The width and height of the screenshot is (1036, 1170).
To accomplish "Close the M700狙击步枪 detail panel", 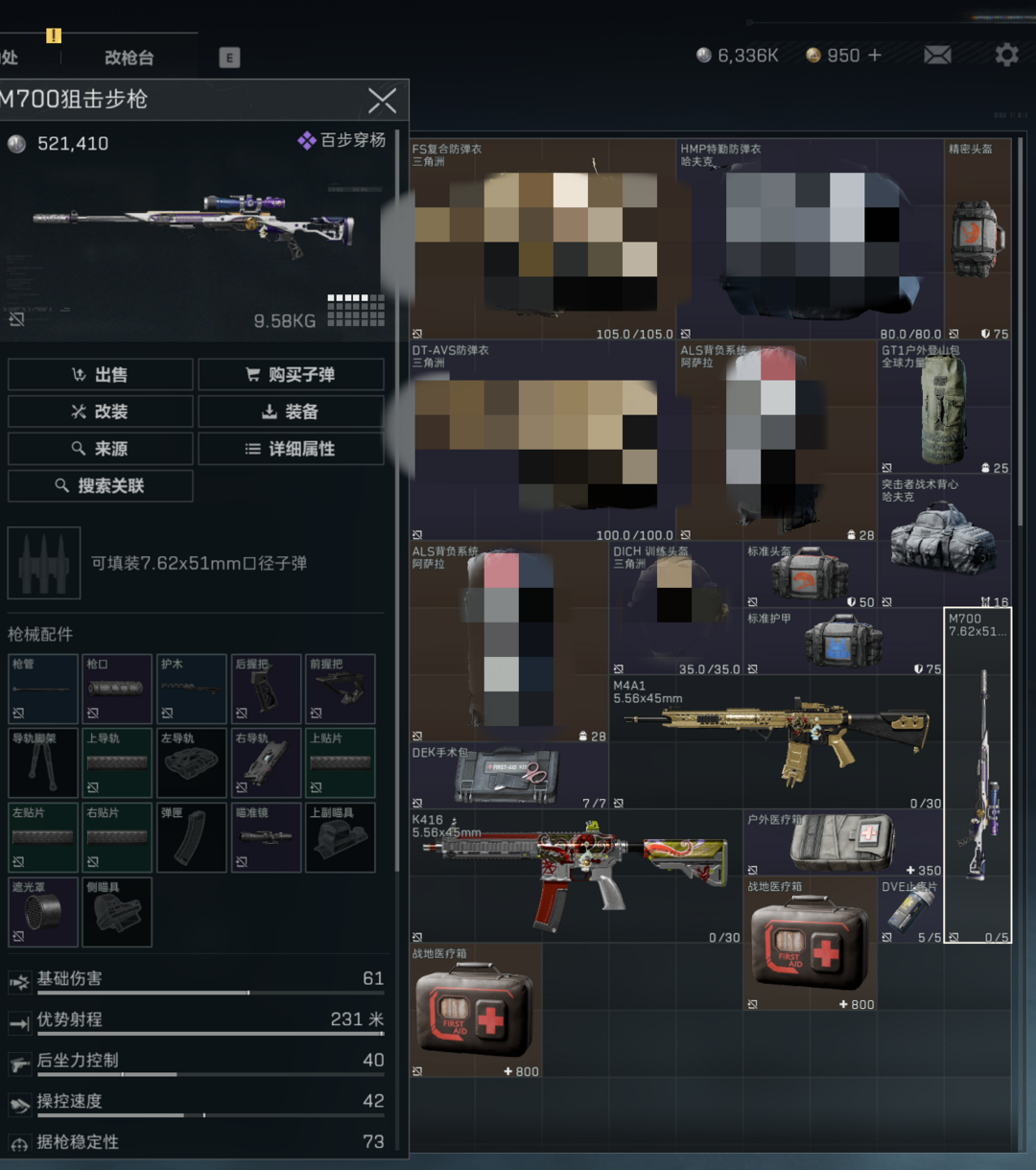I will (x=382, y=100).
